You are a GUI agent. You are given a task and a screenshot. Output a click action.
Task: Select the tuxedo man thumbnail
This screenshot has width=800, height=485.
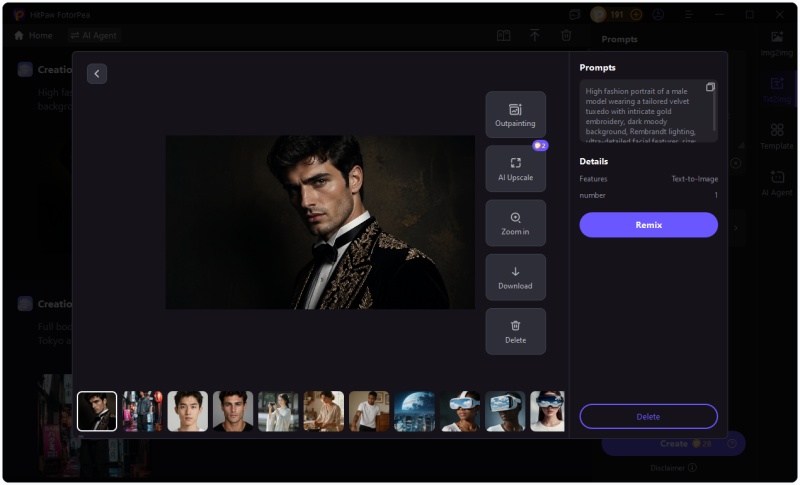click(x=97, y=412)
